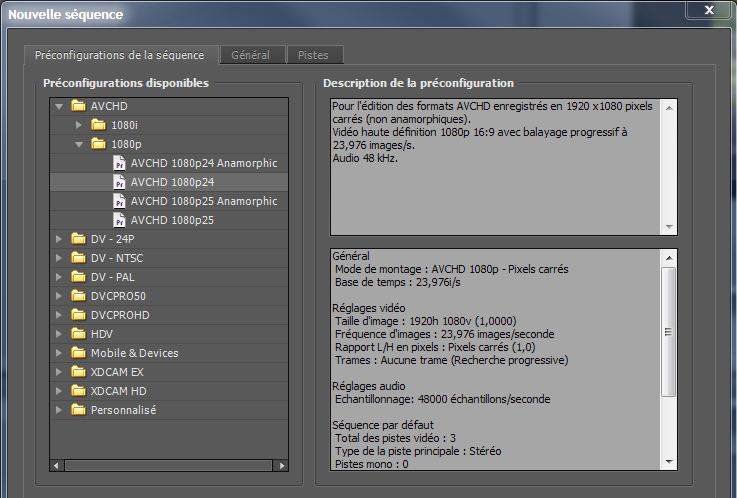This screenshot has width=737, height=498.
Task: Click the 'Mode de montage' line
Action: (x=451, y=269)
